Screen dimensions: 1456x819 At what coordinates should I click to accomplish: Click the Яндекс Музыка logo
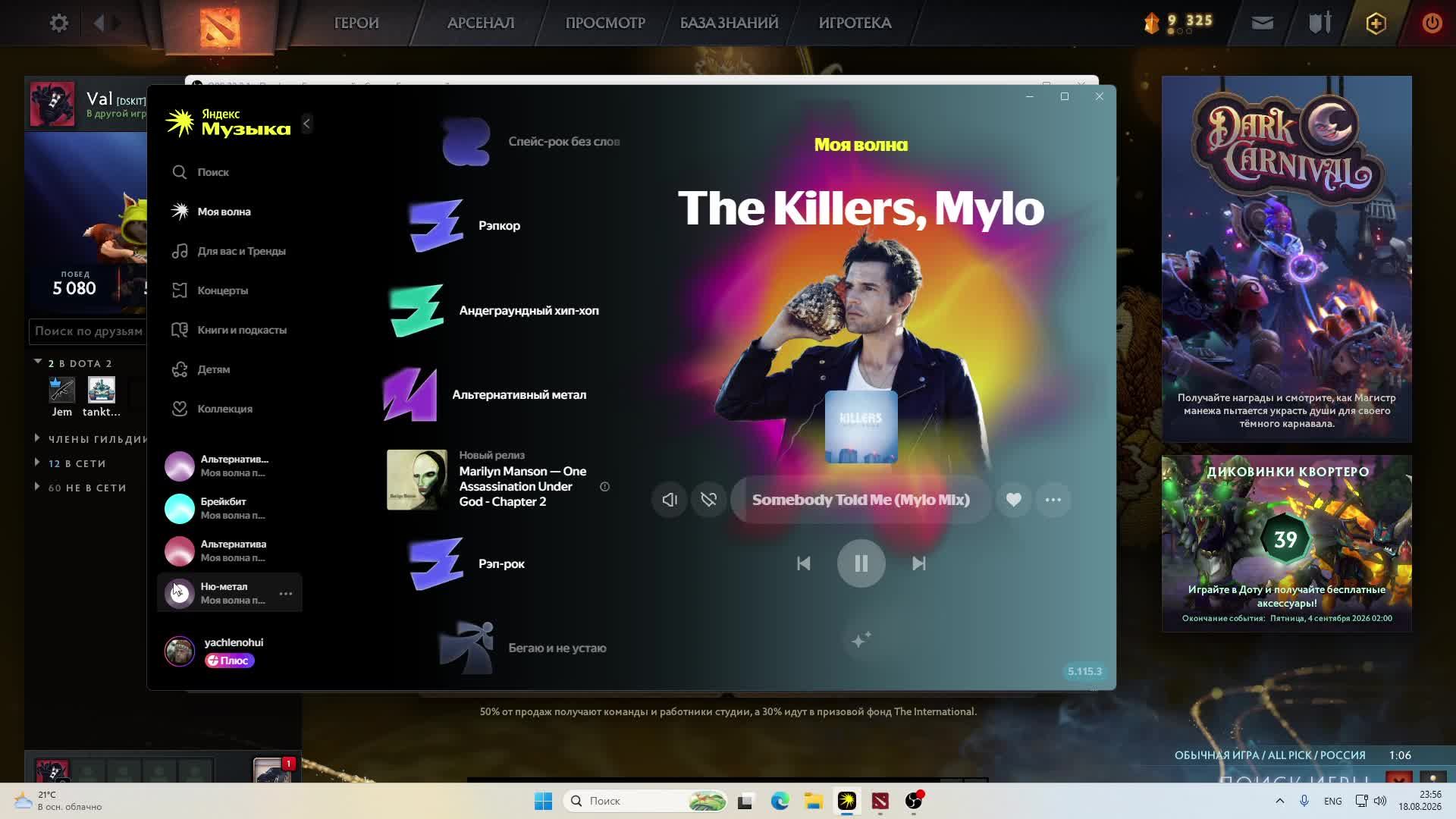click(x=228, y=123)
